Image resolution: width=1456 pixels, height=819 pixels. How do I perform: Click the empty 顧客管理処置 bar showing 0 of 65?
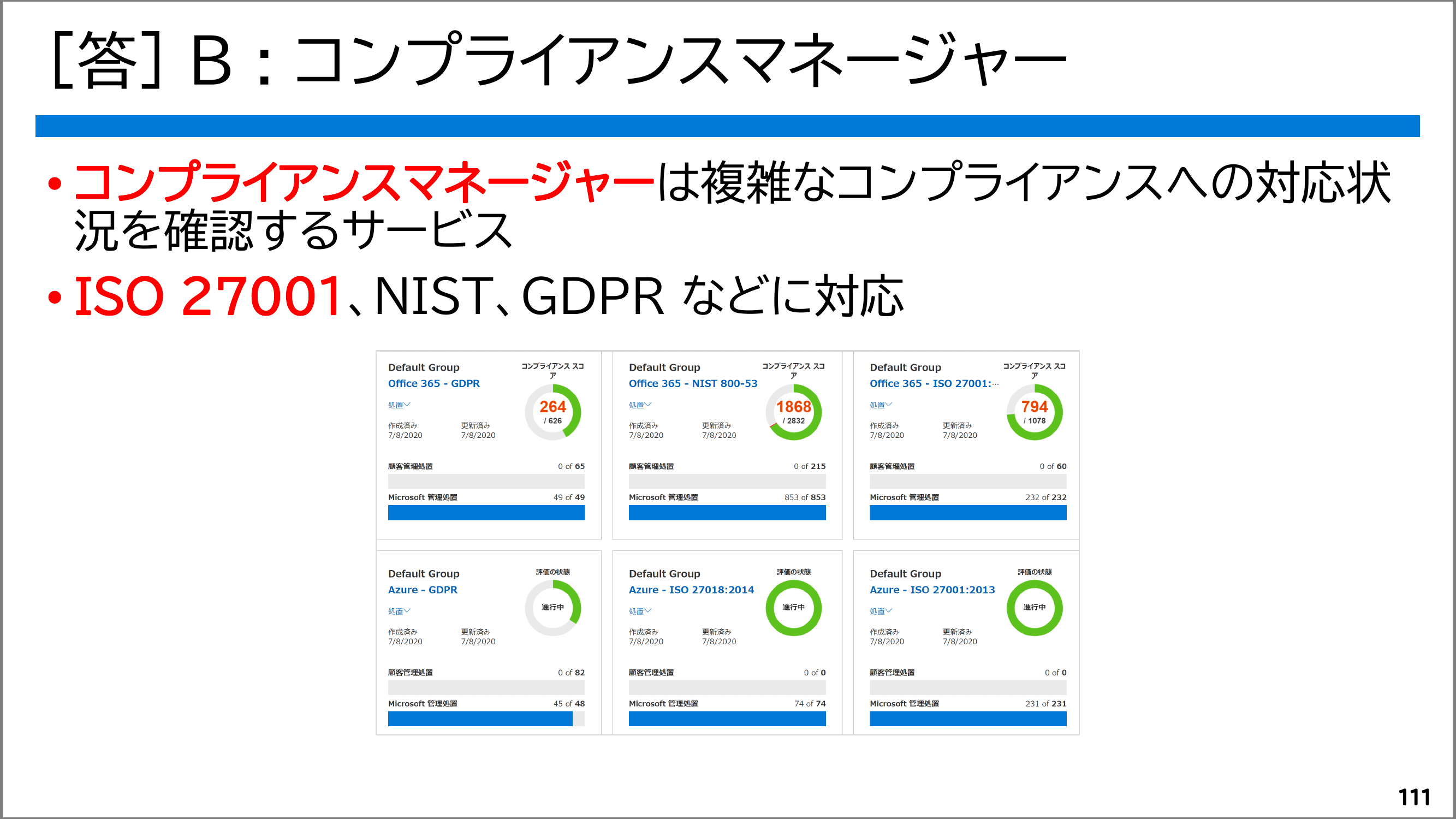pyautogui.click(x=485, y=481)
